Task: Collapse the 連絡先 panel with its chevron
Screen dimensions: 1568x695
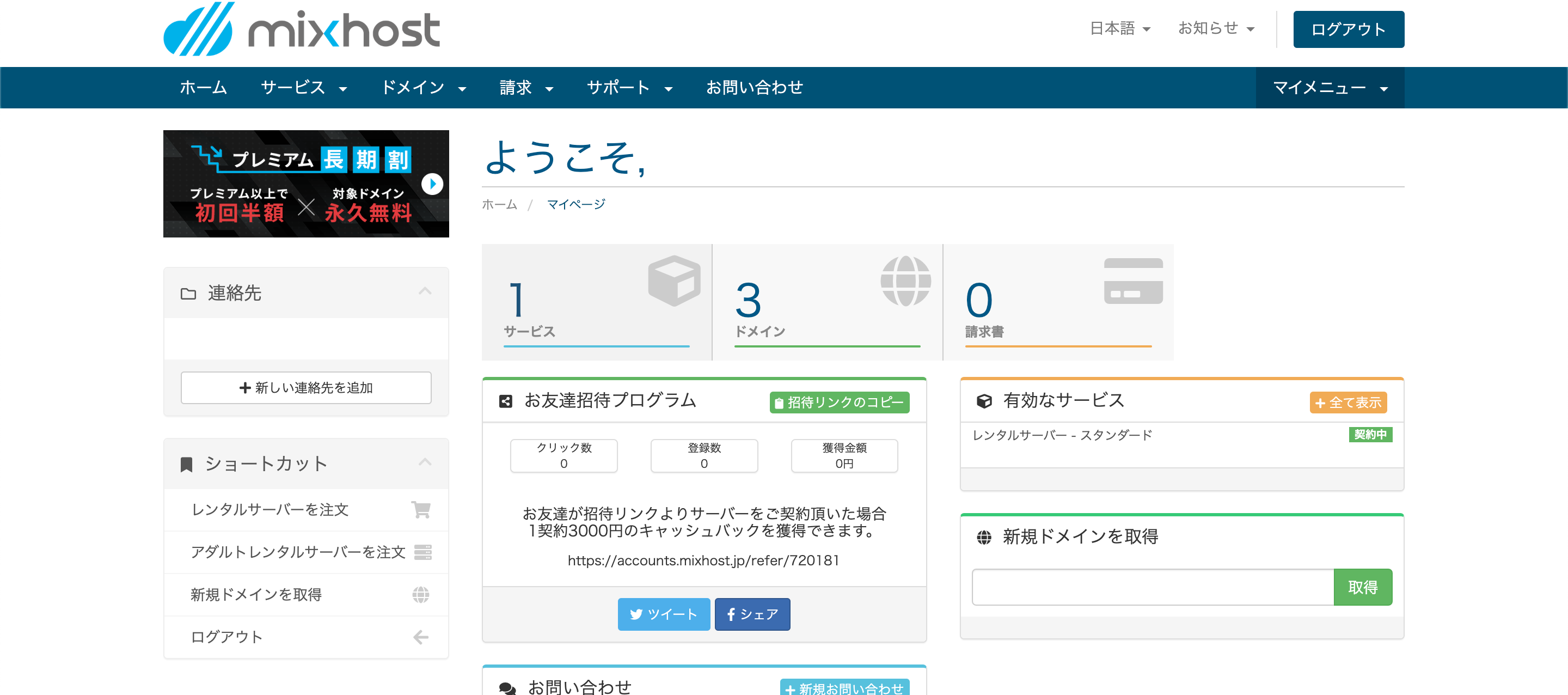Action: [425, 291]
